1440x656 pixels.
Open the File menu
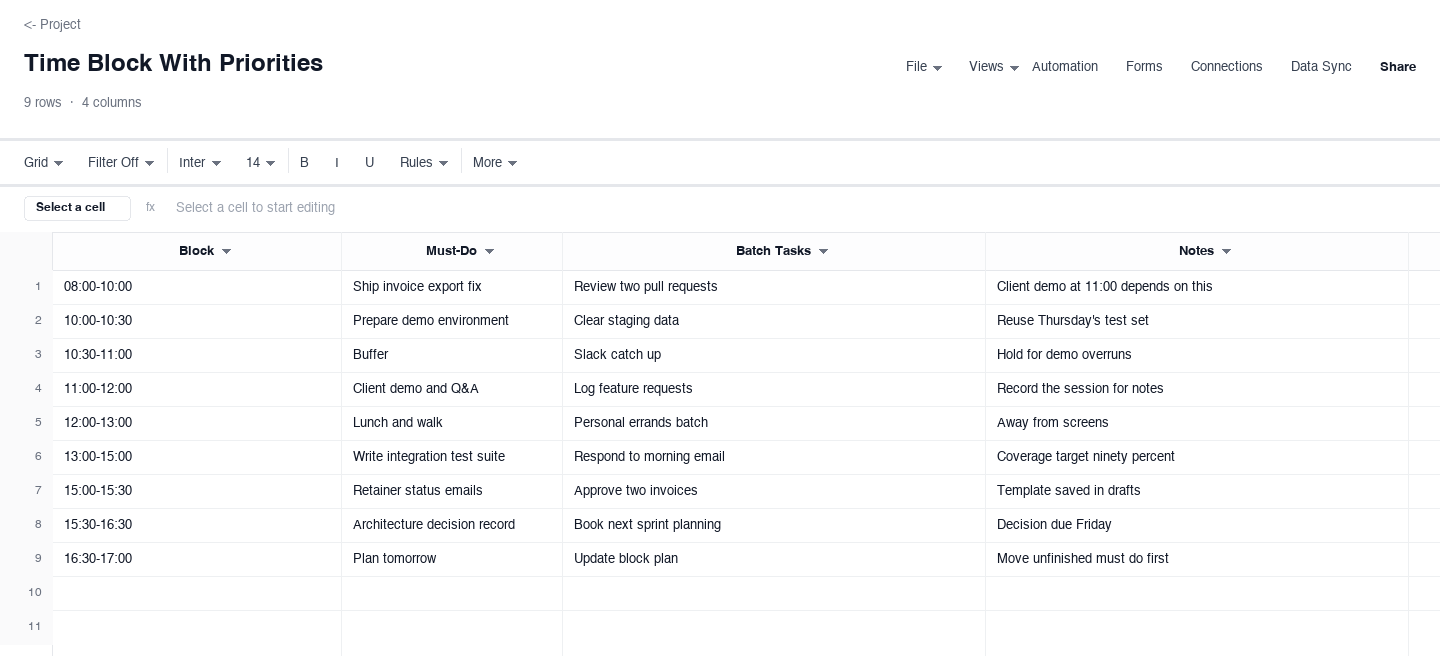point(923,67)
